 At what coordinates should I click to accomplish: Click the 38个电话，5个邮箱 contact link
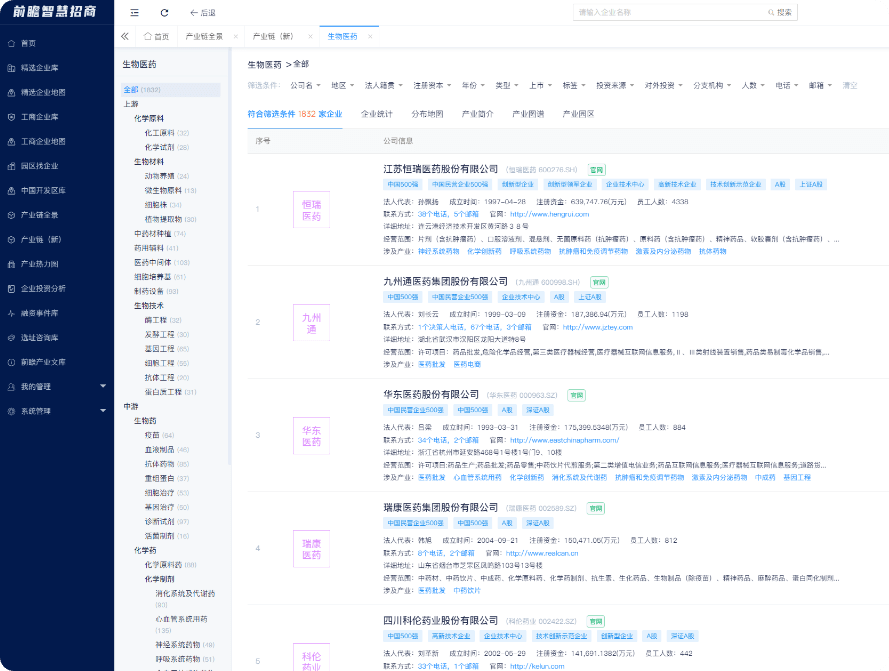pos(448,214)
